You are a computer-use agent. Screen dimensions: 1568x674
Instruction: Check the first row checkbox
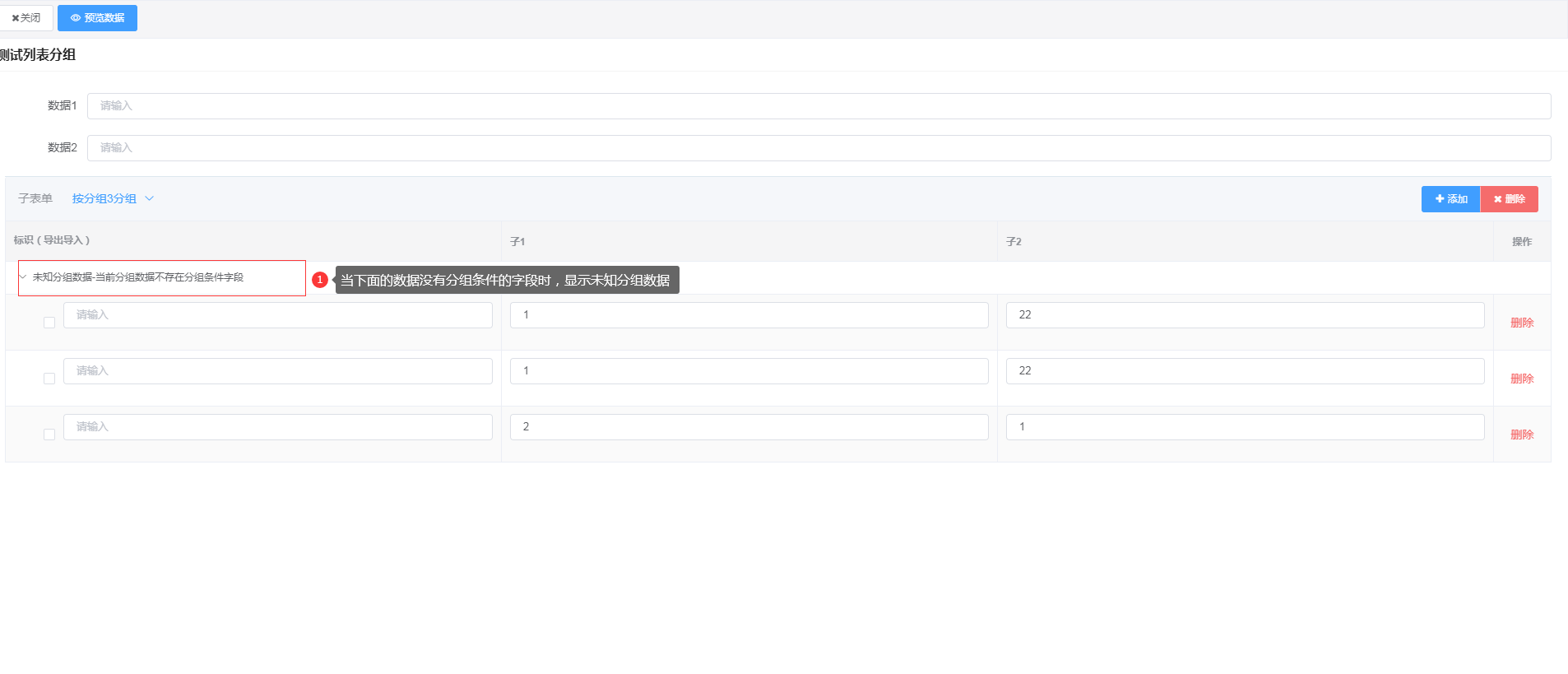tap(49, 323)
